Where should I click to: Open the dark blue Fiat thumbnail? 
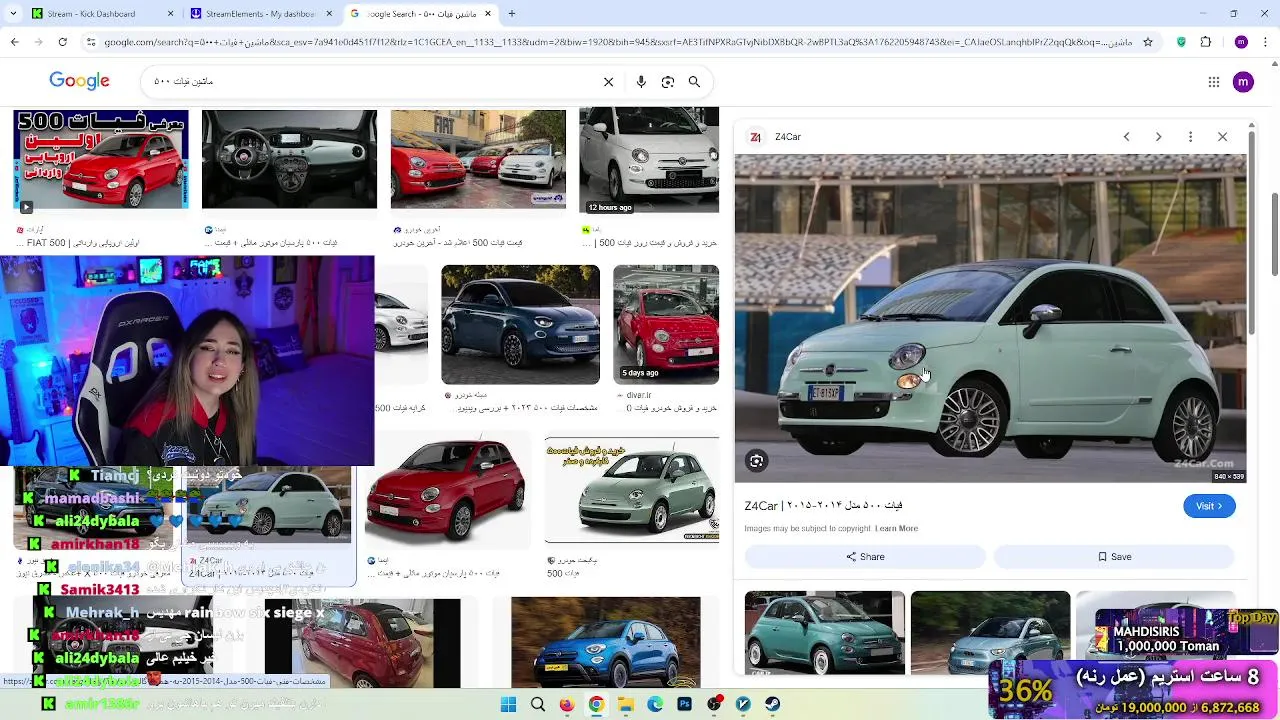click(520, 324)
